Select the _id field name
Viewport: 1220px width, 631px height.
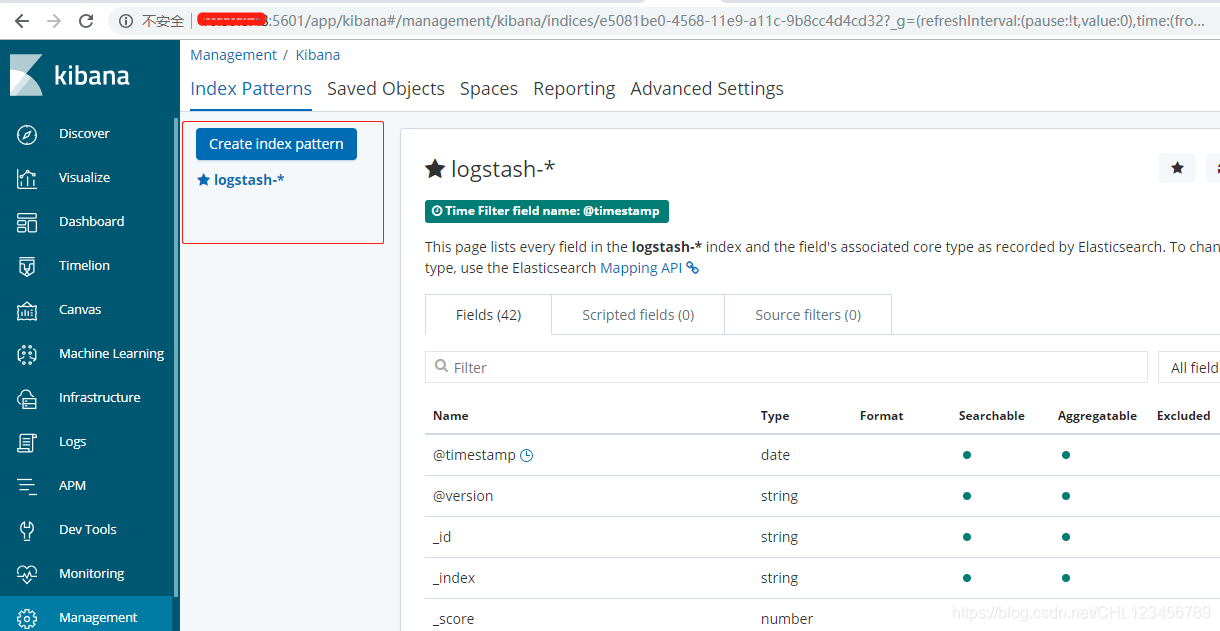(x=442, y=537)
